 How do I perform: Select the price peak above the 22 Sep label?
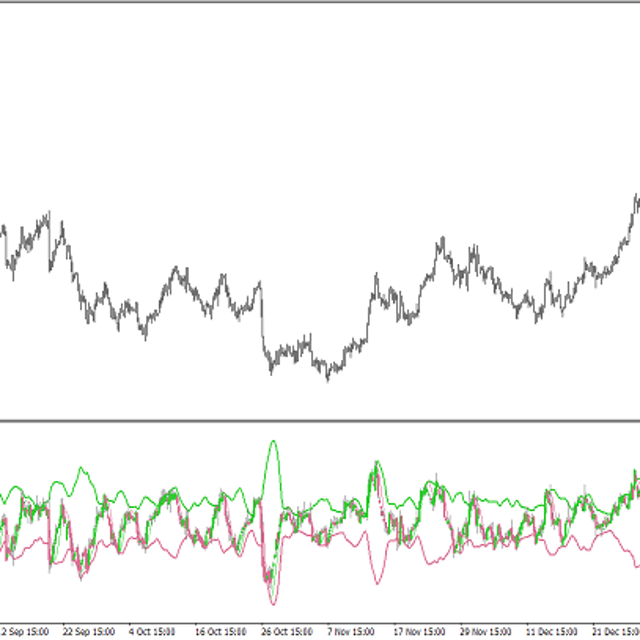(48, 214)
